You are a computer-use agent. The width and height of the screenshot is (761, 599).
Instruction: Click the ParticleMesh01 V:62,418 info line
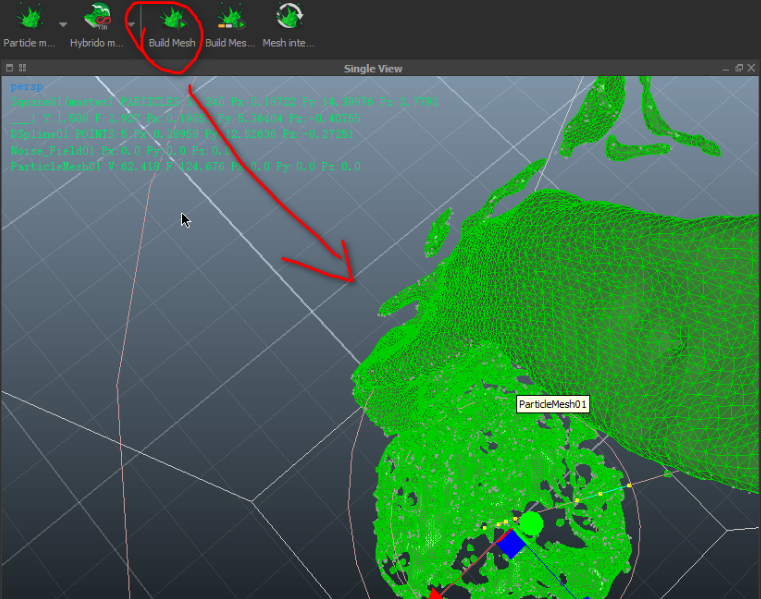185,166
